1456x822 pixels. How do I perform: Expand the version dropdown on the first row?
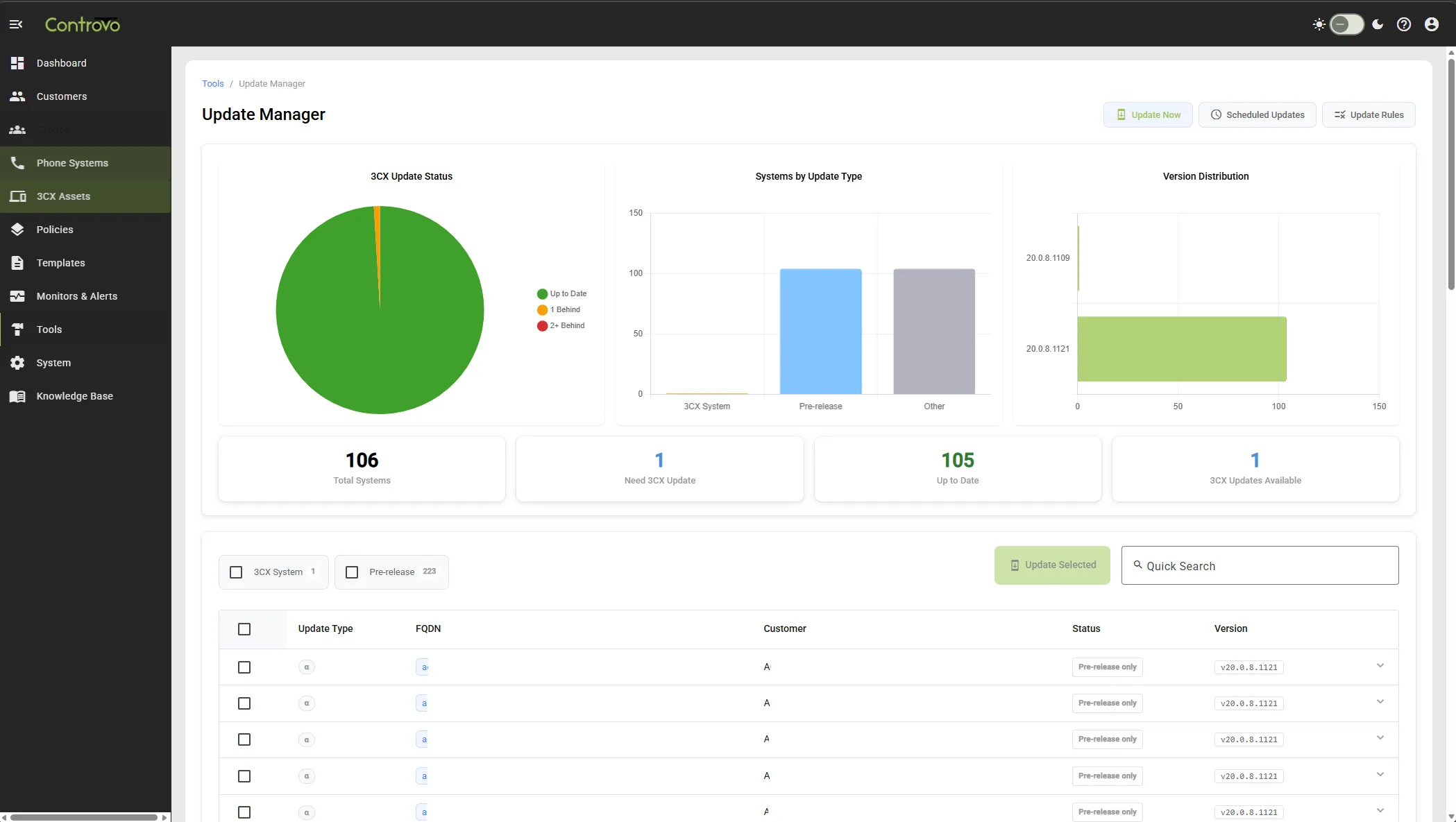point(1380,665)
